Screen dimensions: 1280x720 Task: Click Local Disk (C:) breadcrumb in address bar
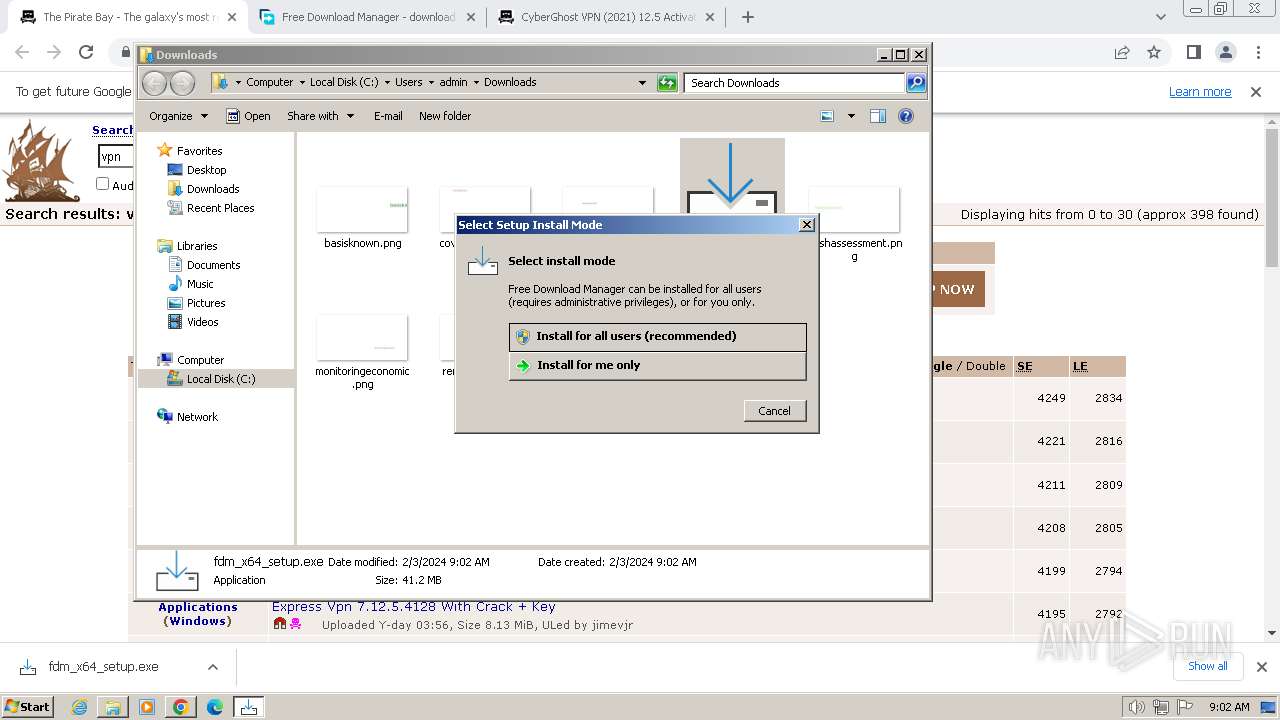point(345,83)
